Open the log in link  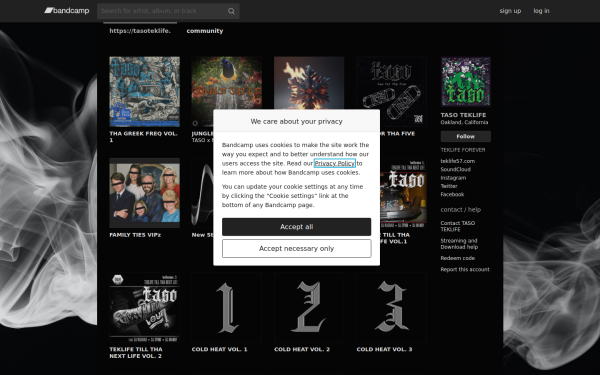point(541,11)
